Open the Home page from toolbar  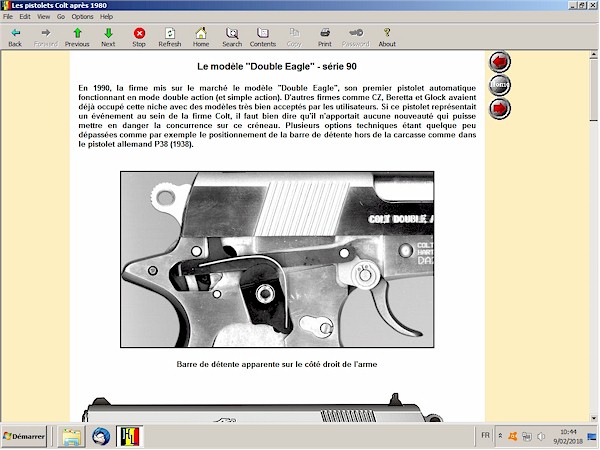[x=201, y=37]
